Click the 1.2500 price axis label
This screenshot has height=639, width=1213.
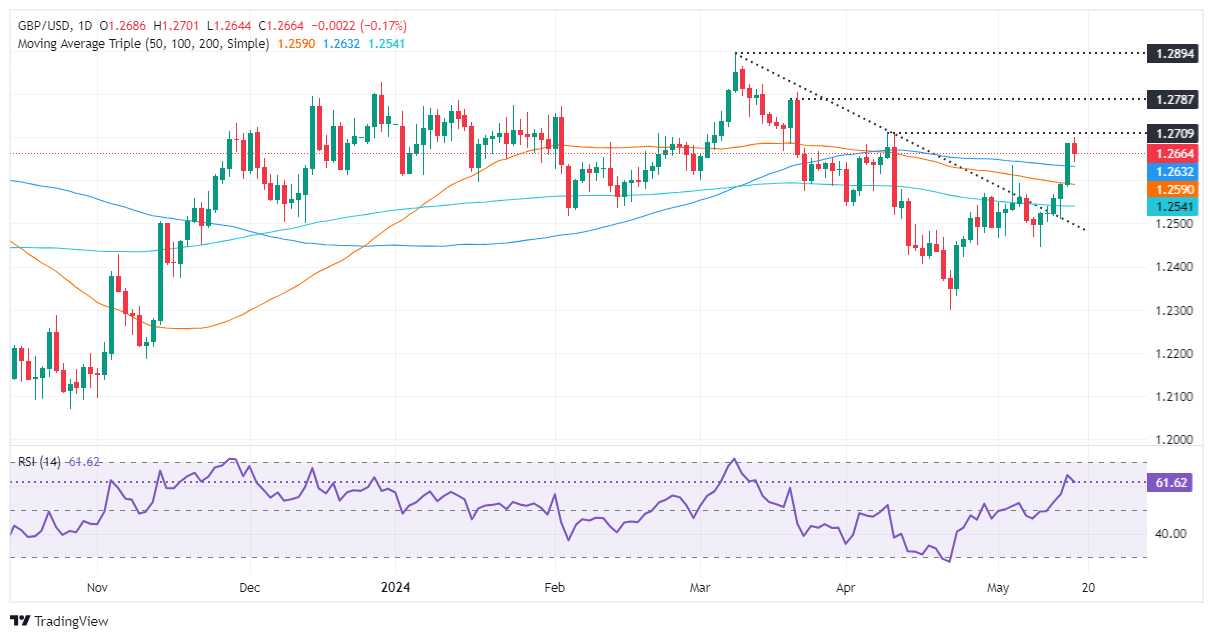click(1175, 224)
